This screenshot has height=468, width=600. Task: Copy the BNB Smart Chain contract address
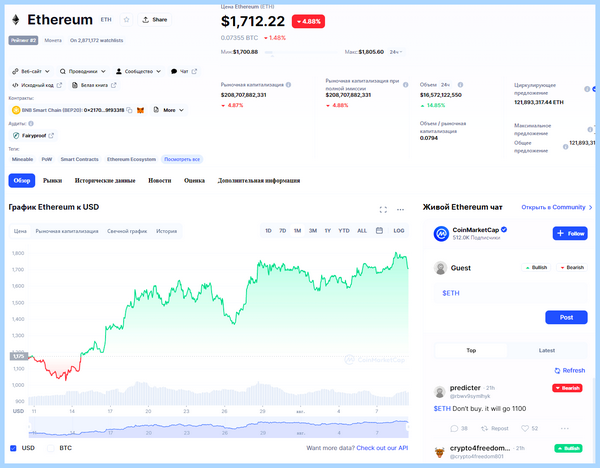tap(130, 110)
